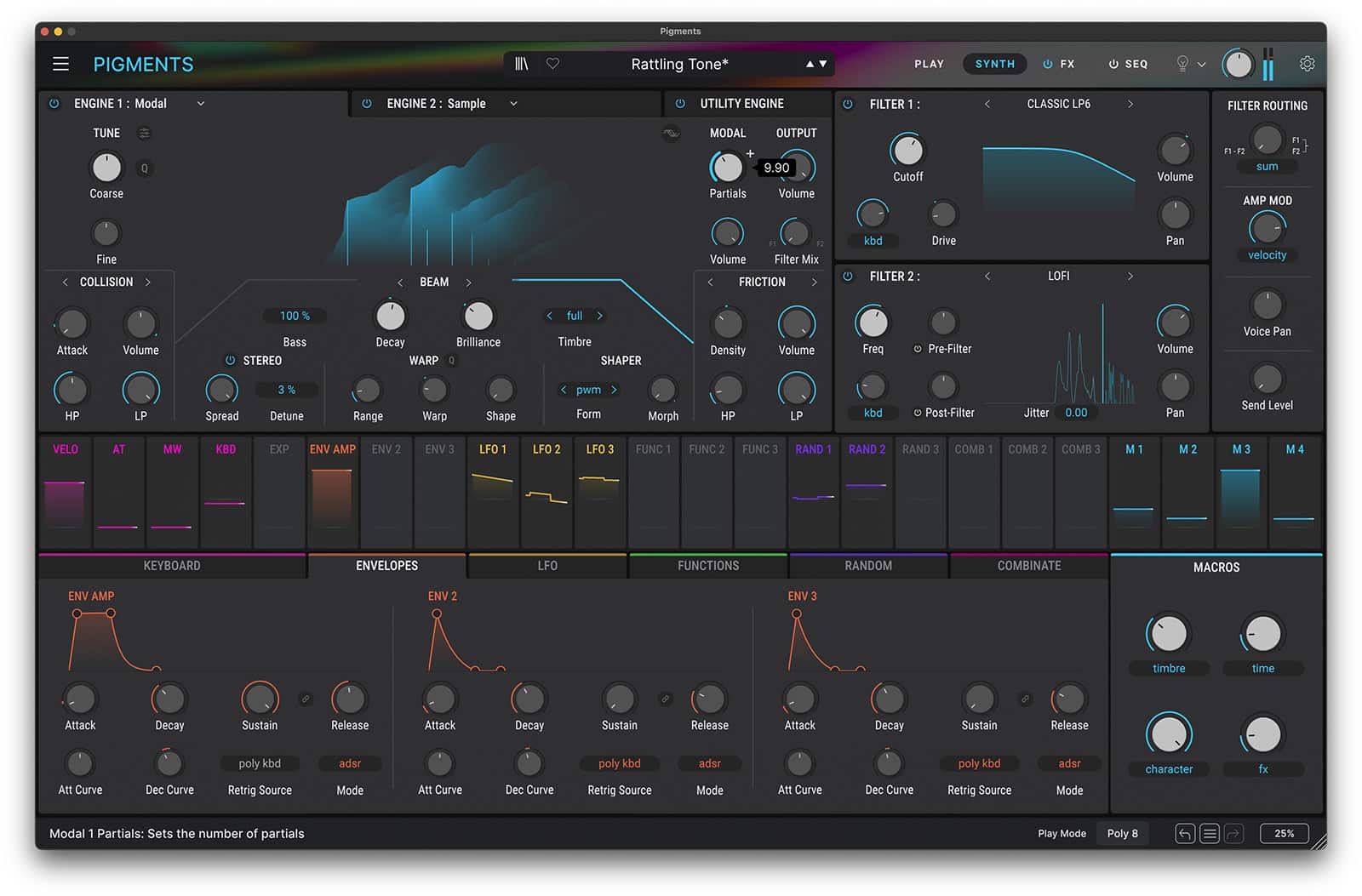Switch to the KEYBOARD tab
Screen dimensions: 1362x896
(x=172, y=566)
